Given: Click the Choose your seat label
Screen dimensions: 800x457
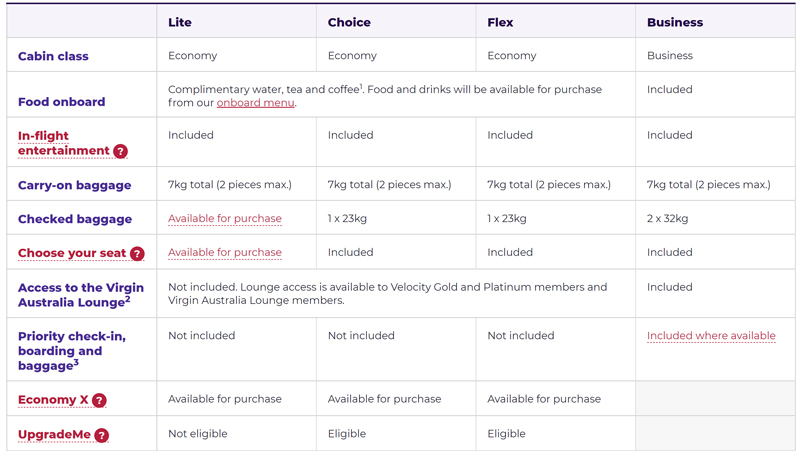Looking at the screenshot, I should [x=72, y=253].
